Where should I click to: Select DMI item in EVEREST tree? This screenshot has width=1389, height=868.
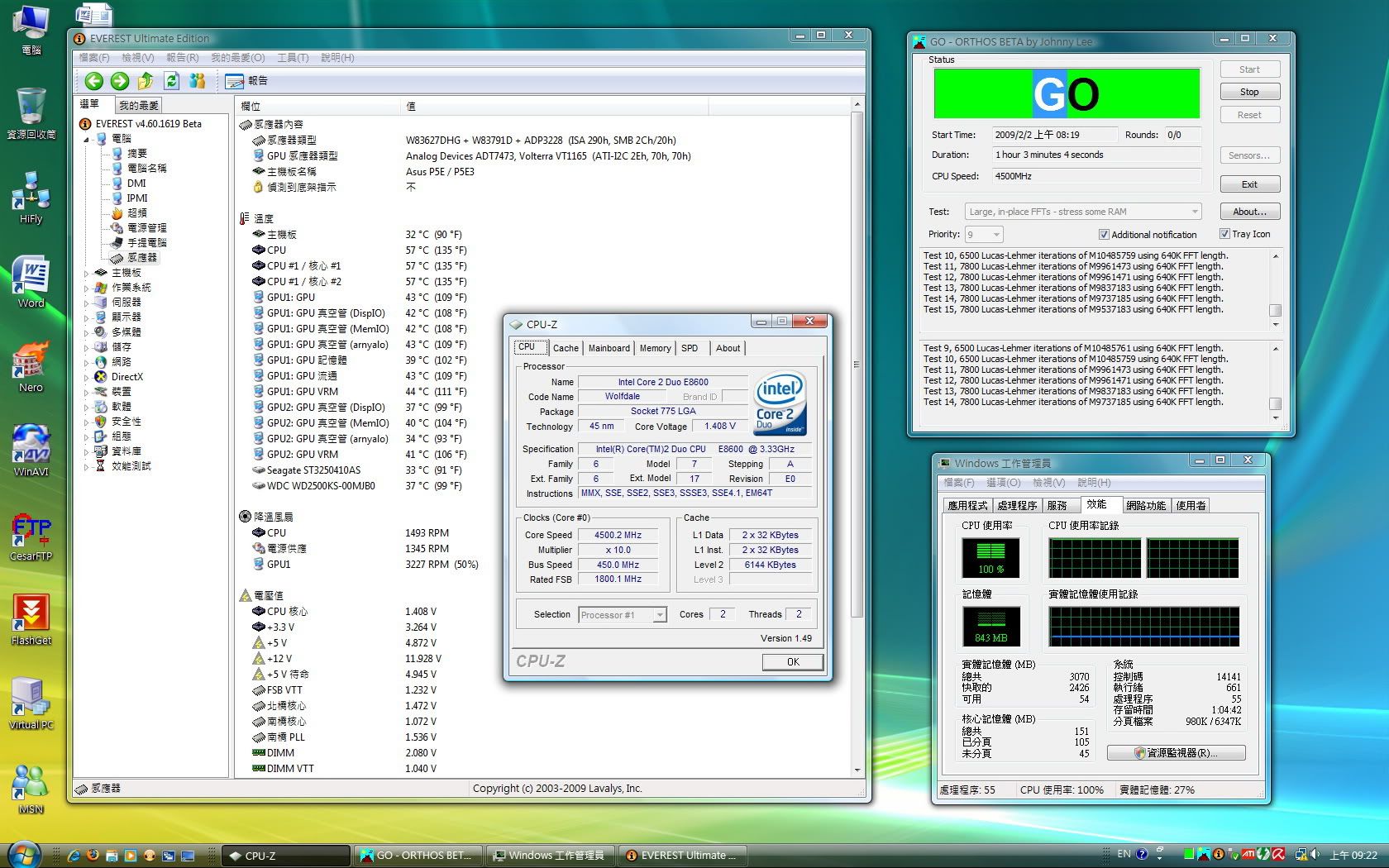coord(136,184)
